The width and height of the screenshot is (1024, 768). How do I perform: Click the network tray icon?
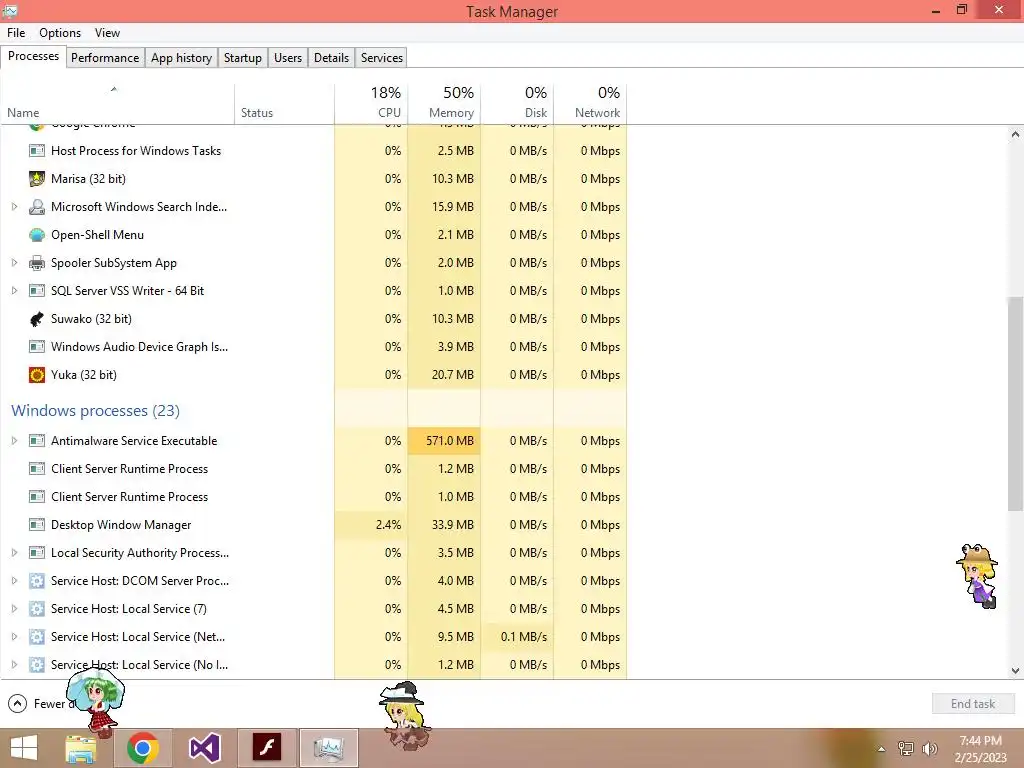pyautogui.click(x=906, y=749)
